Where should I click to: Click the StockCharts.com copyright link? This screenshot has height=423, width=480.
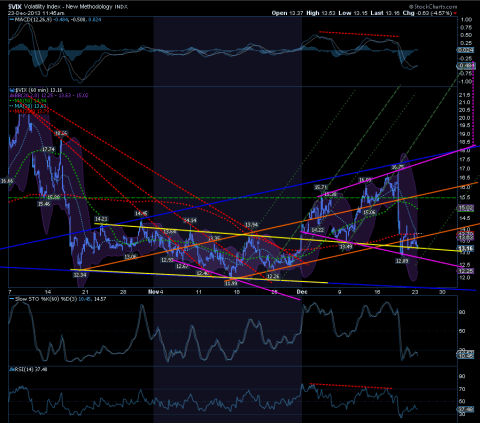[x=433, y=7]
